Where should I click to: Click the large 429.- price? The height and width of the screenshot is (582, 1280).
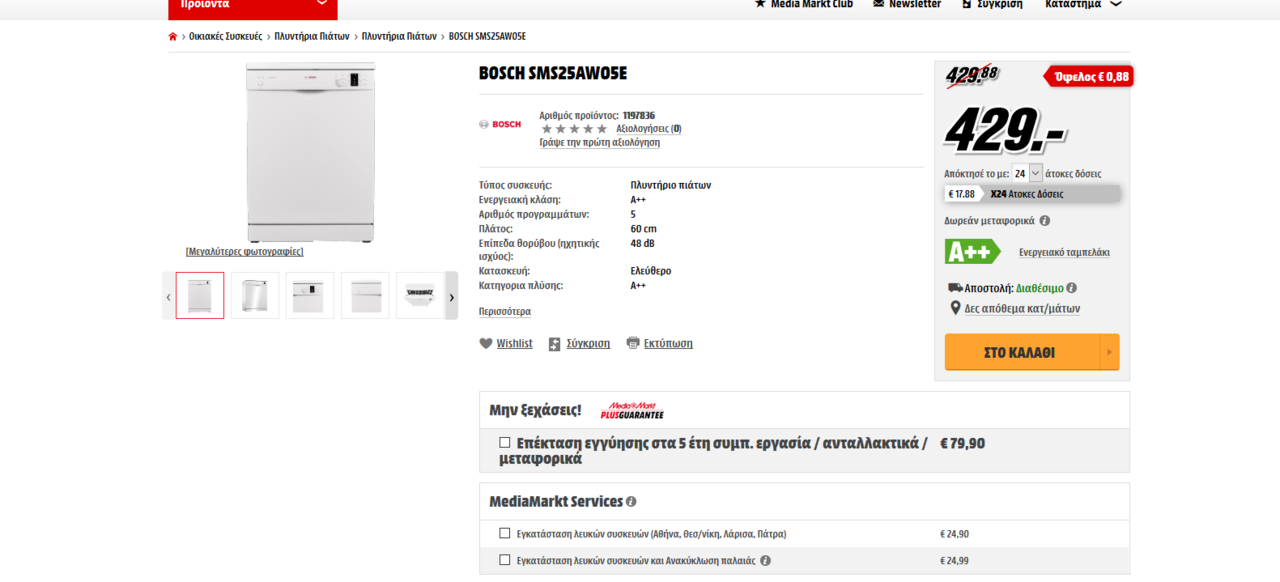click(1003, 129)
